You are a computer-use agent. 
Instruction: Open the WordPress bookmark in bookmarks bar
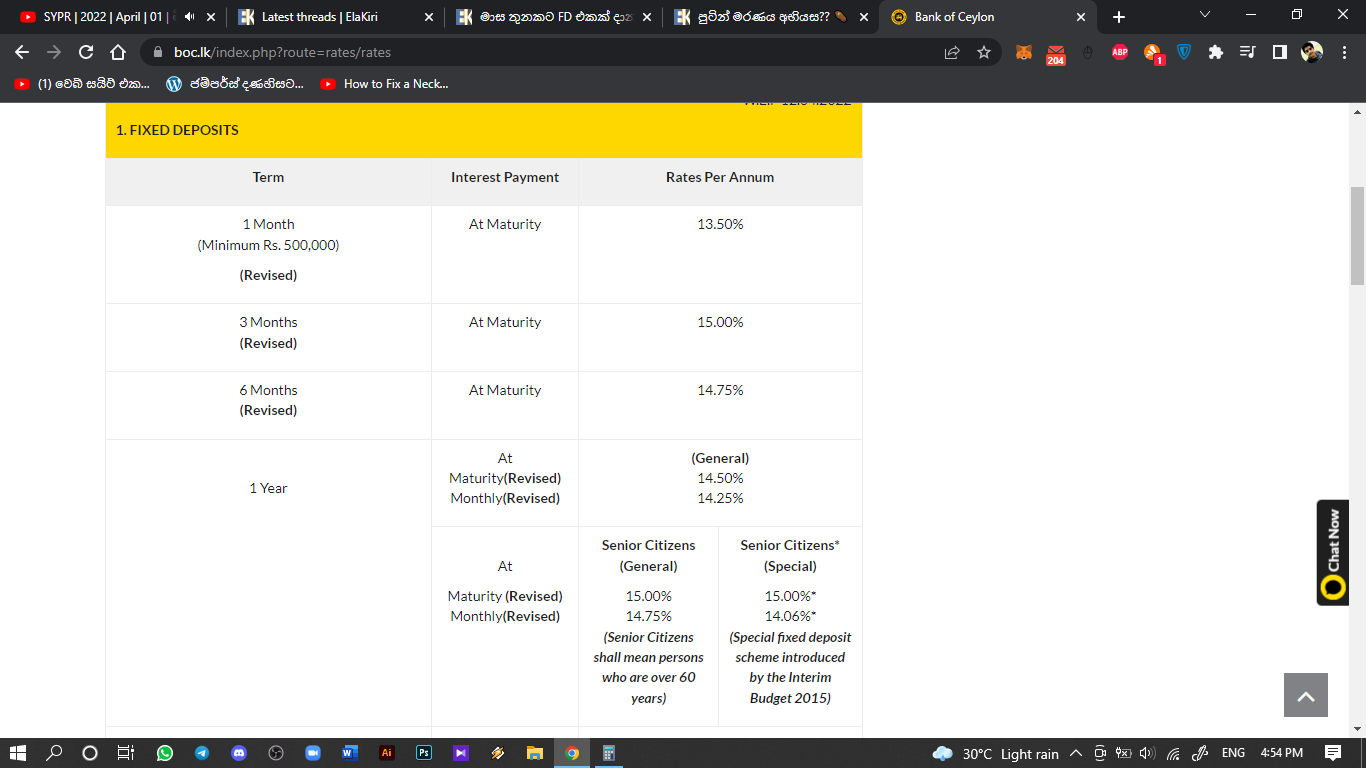(x=235, y=84)
